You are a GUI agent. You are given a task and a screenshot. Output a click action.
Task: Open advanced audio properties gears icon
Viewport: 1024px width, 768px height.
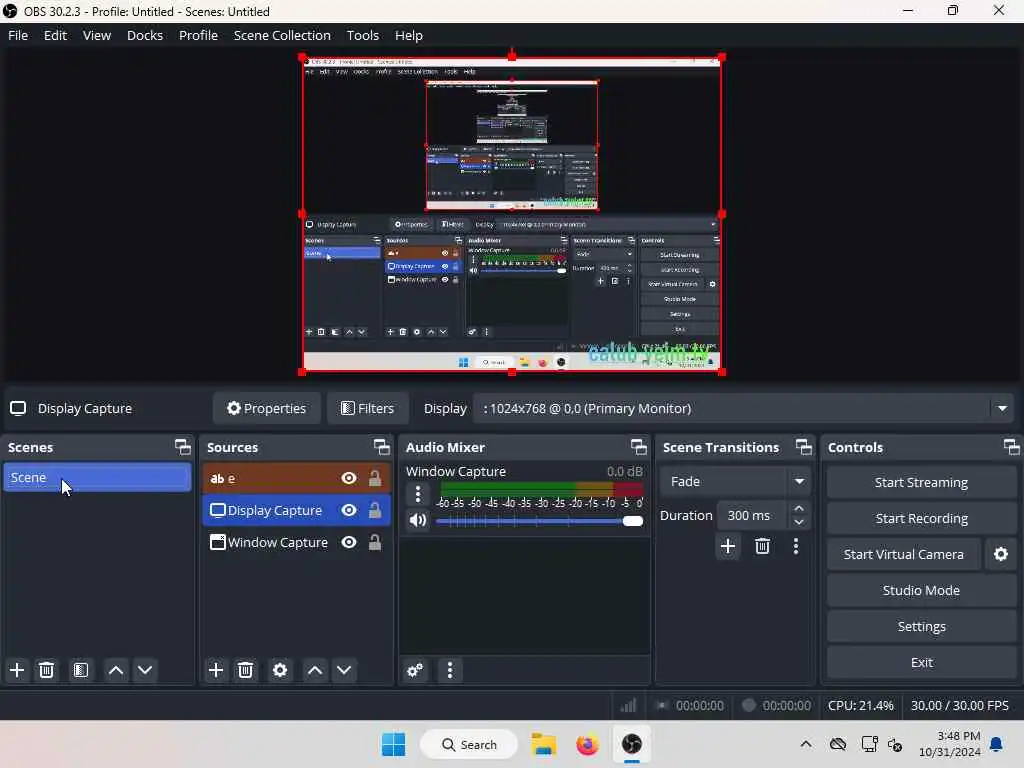[x=415, y=670]
